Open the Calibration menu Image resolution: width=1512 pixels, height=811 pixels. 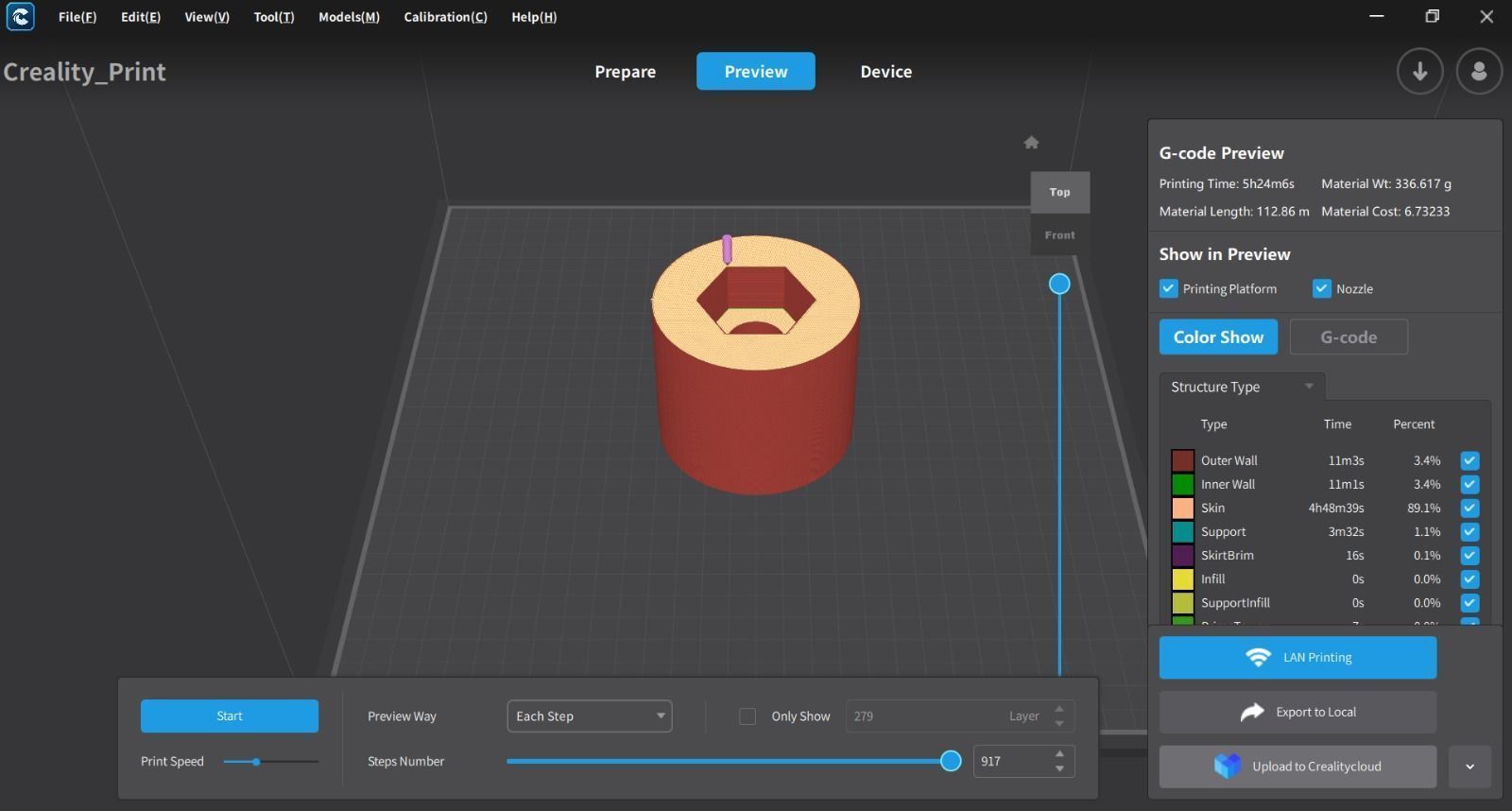[x=445, y=17]
